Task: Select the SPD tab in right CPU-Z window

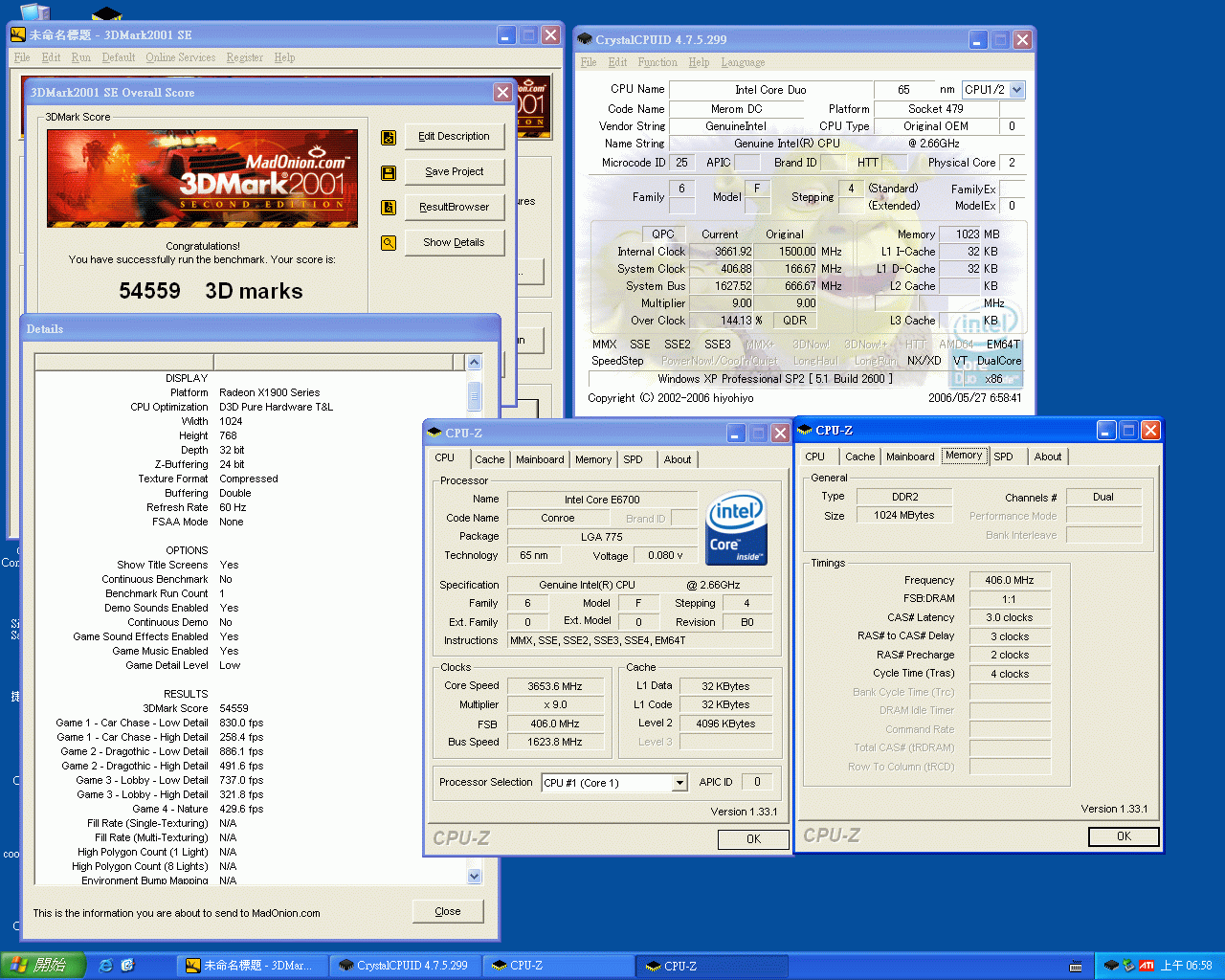Action: point(1003,457)
